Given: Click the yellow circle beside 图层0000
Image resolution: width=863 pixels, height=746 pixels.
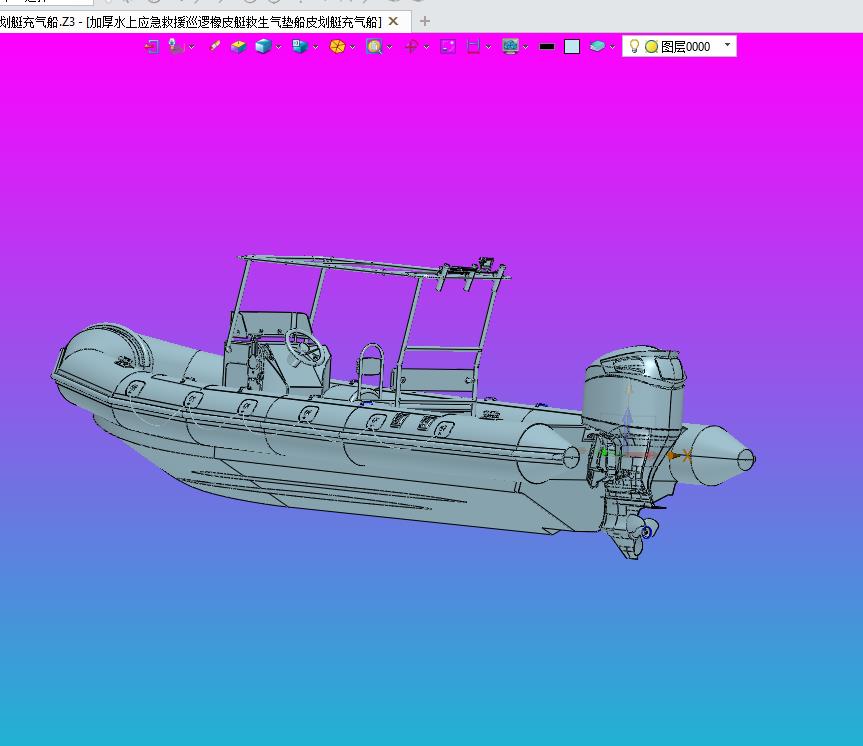Looking at the screenshot, I should (651, 47).
